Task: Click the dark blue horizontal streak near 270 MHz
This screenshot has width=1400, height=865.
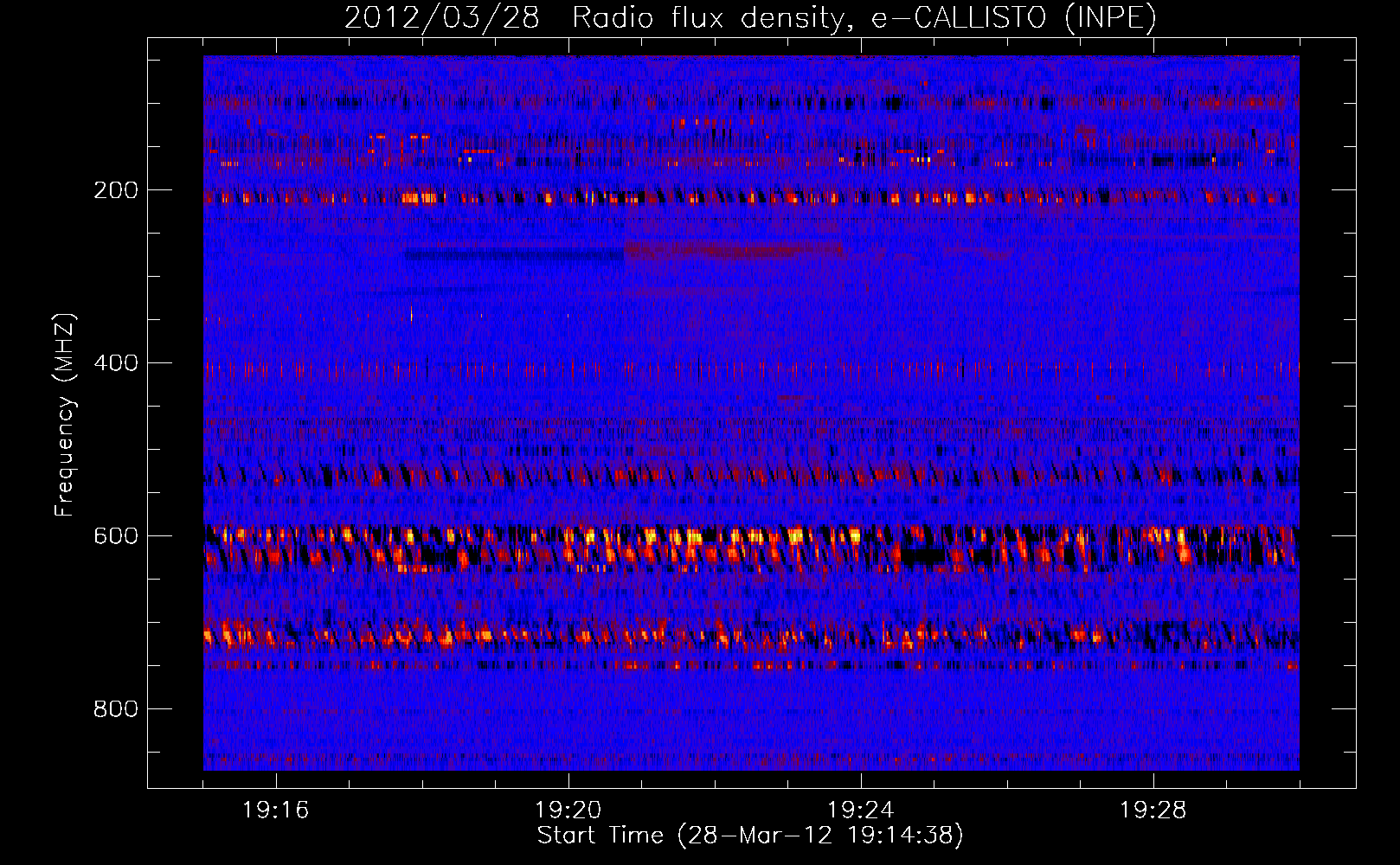Action: pyautogui.click(x=514, y=255)
